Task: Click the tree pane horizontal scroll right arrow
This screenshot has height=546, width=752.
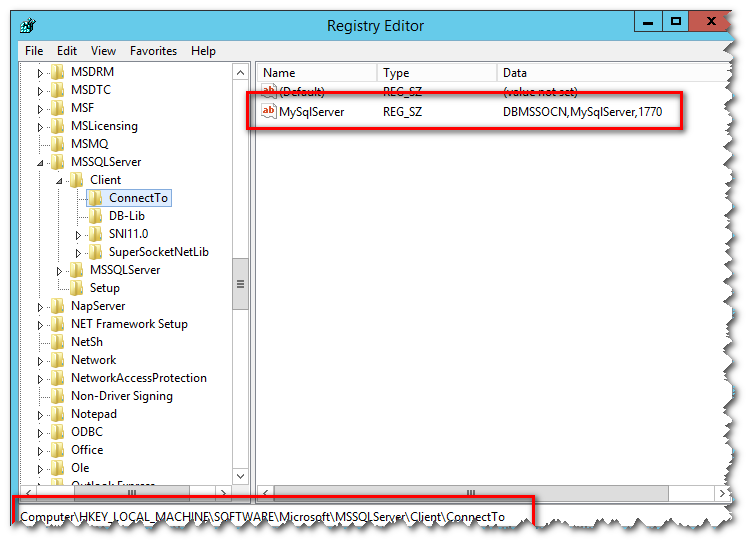Action: [223, 493]
